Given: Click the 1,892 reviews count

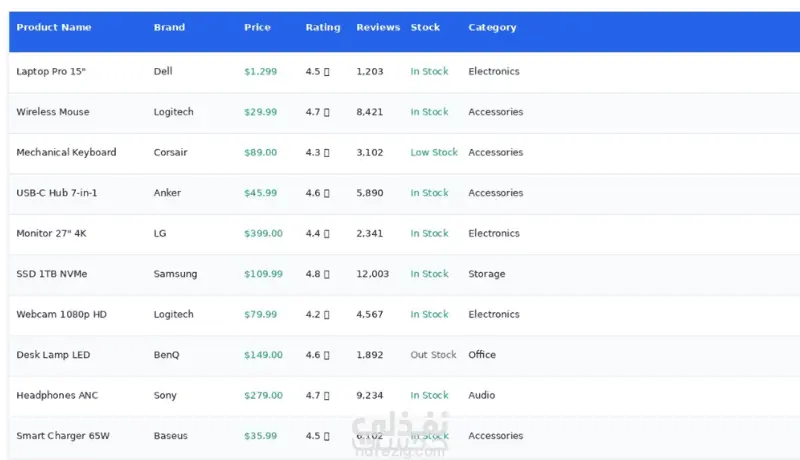Looking at the screenshot, I should point(369,354).
